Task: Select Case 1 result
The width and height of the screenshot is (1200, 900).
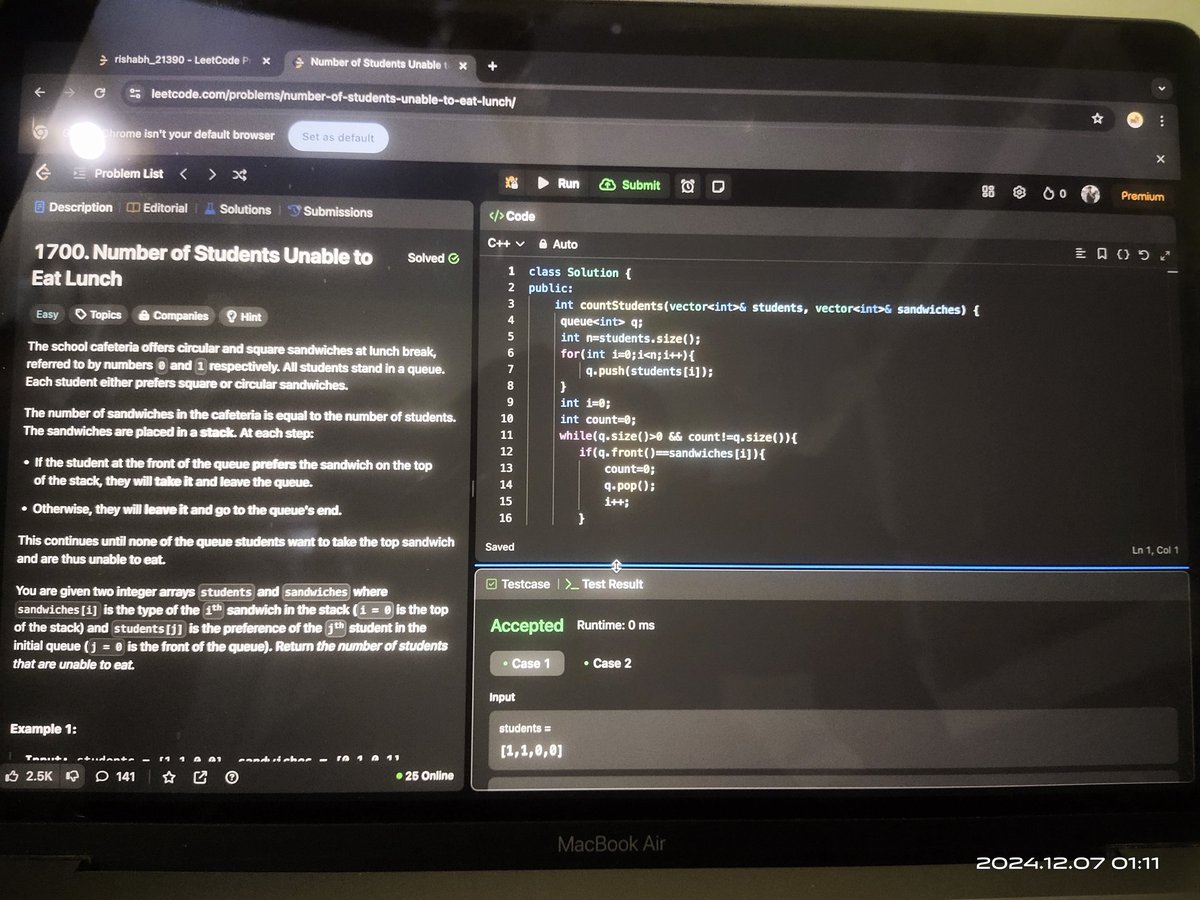Action: tap(527, 663)
